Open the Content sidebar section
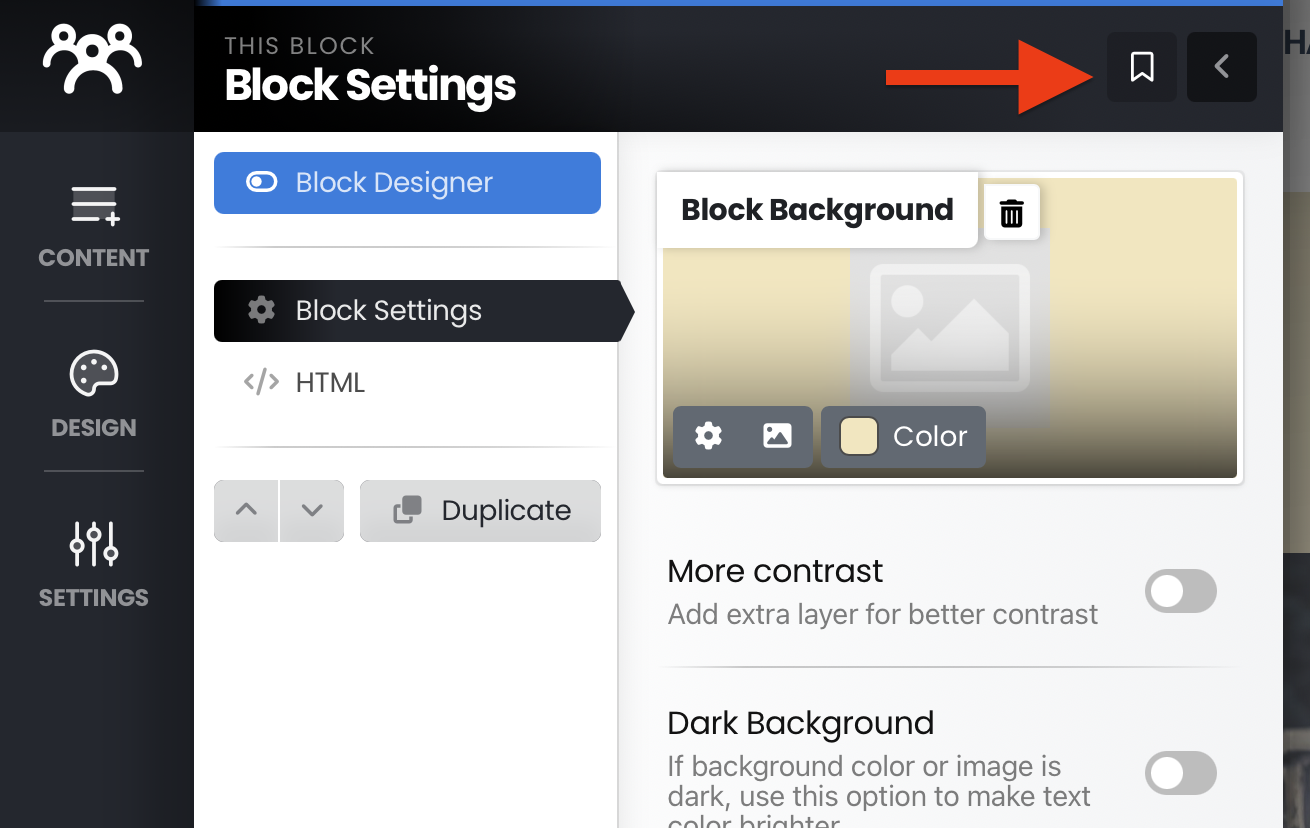The width and height of the screenshot is (1310, 828). tap(94, 226)
